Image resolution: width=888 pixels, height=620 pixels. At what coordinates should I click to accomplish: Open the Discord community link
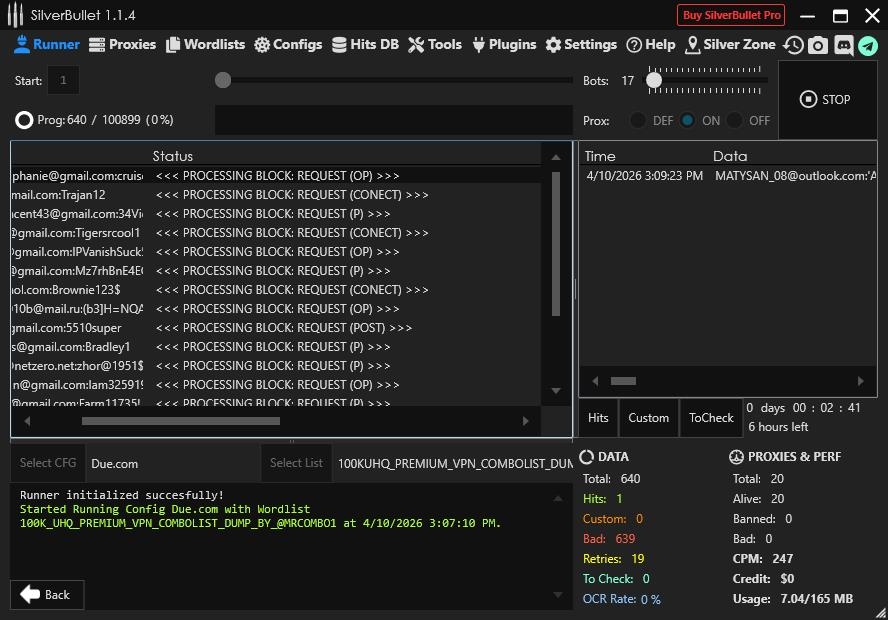coord(843,44)
